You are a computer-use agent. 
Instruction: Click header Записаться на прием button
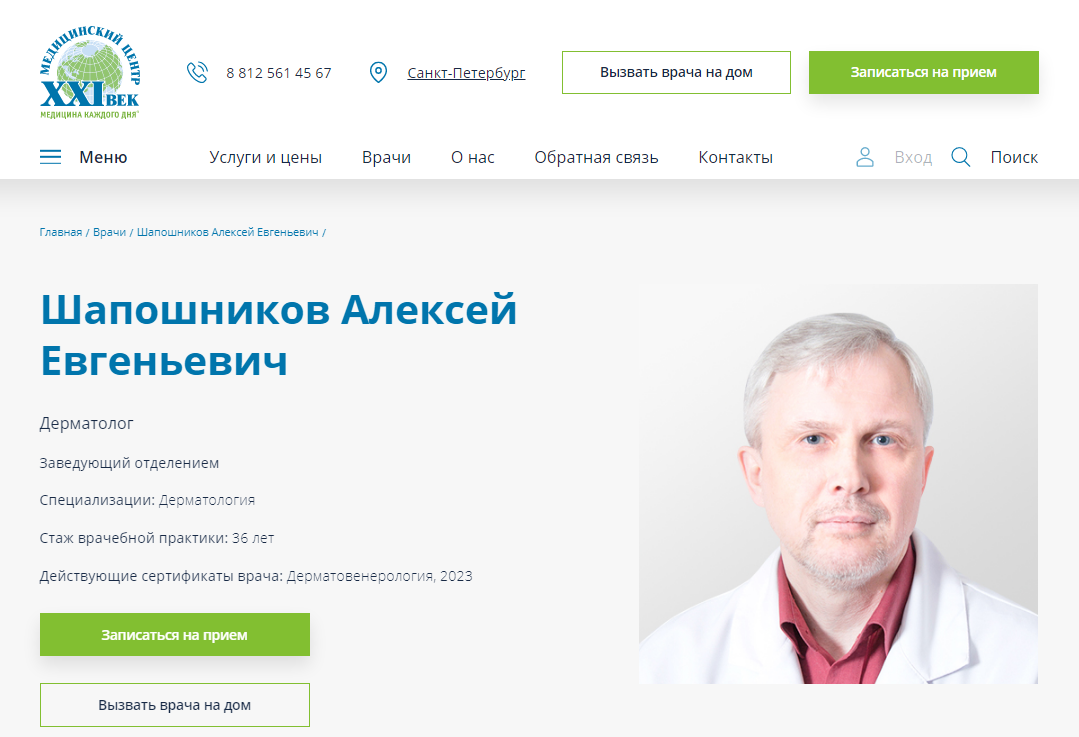click(x=923, y=72)
